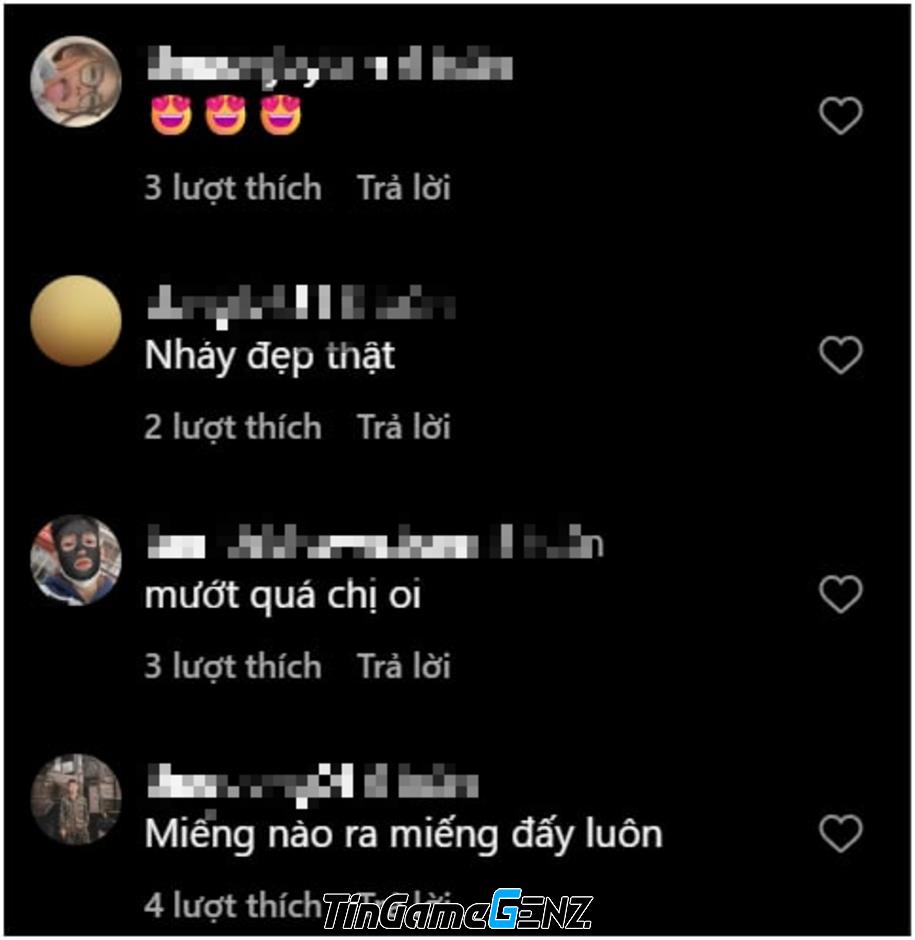Like the heart-eyes emoji comment

pos(841,115)
